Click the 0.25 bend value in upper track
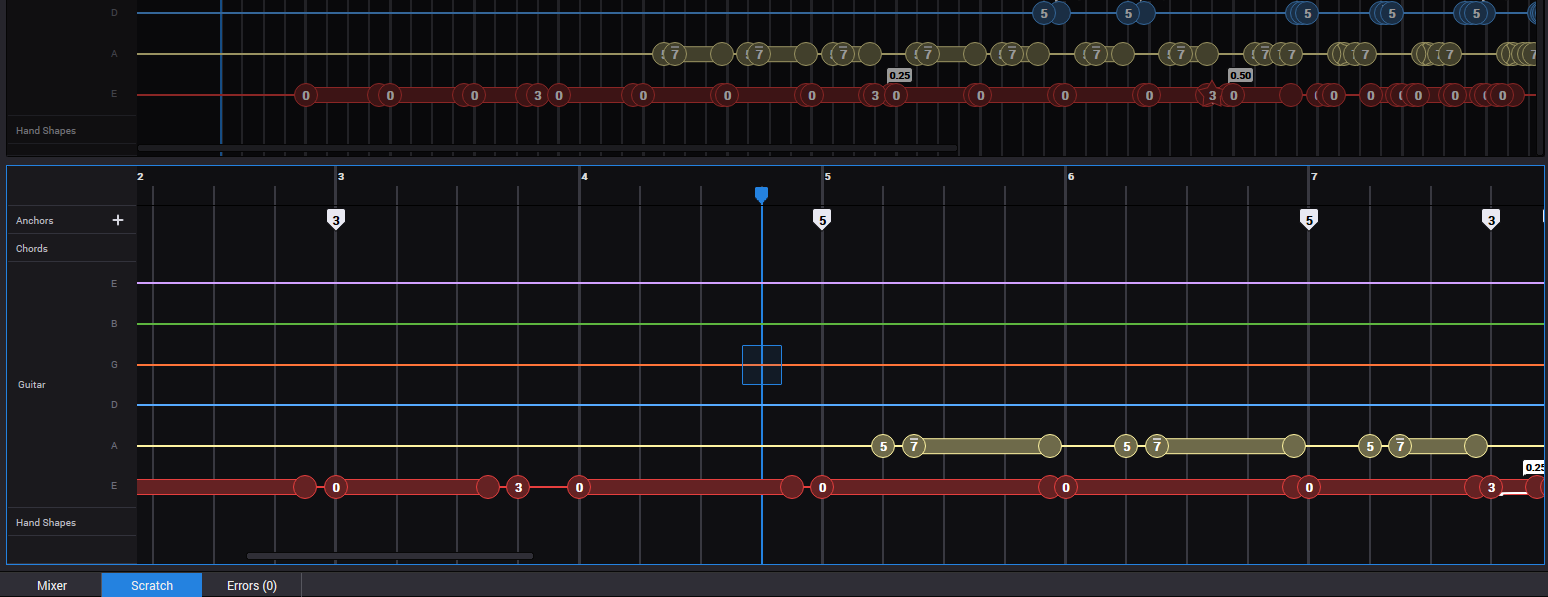1548x597 pixels. click(x=900, y=75)
